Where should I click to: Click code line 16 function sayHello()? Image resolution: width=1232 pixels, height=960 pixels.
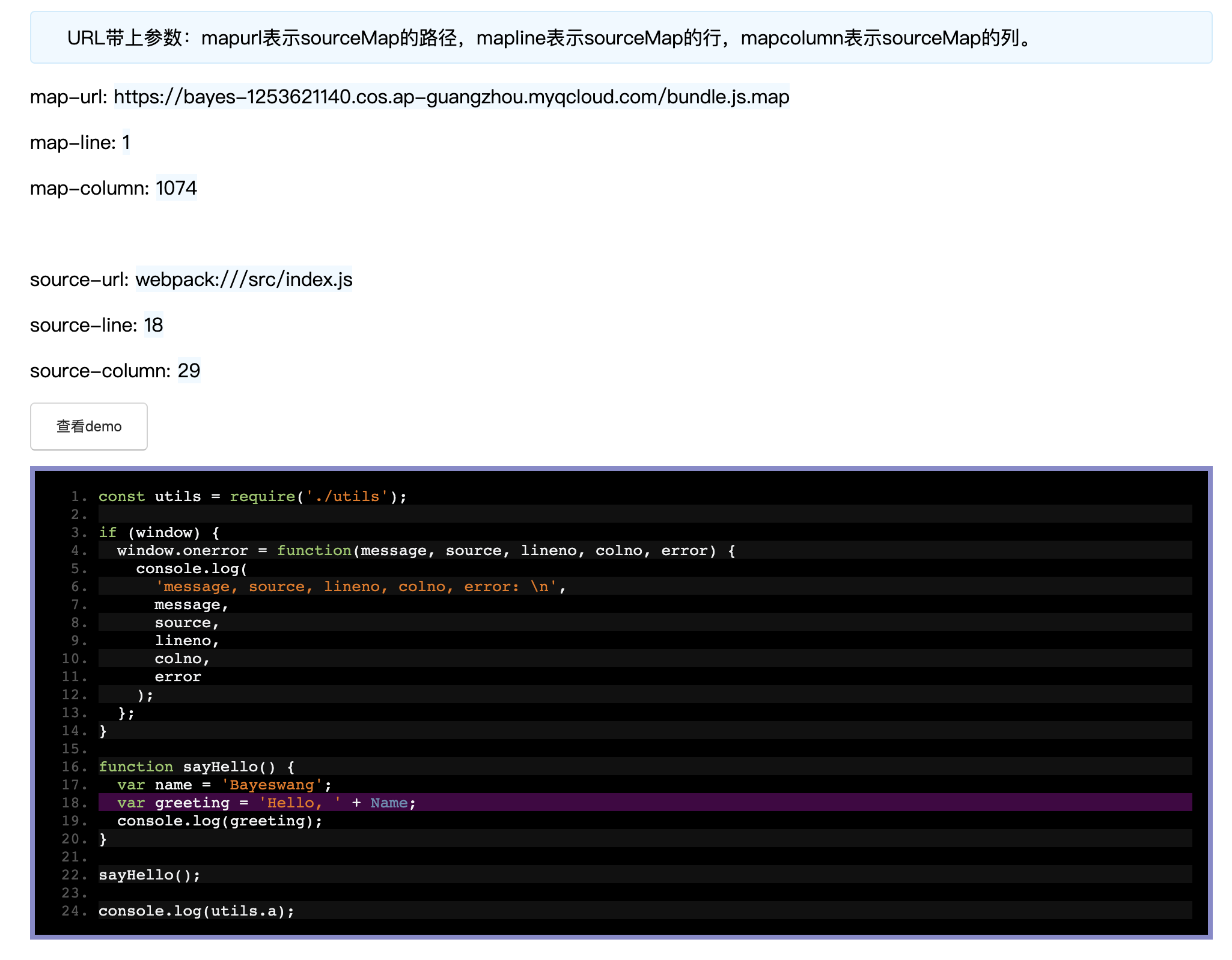[197, 767]
